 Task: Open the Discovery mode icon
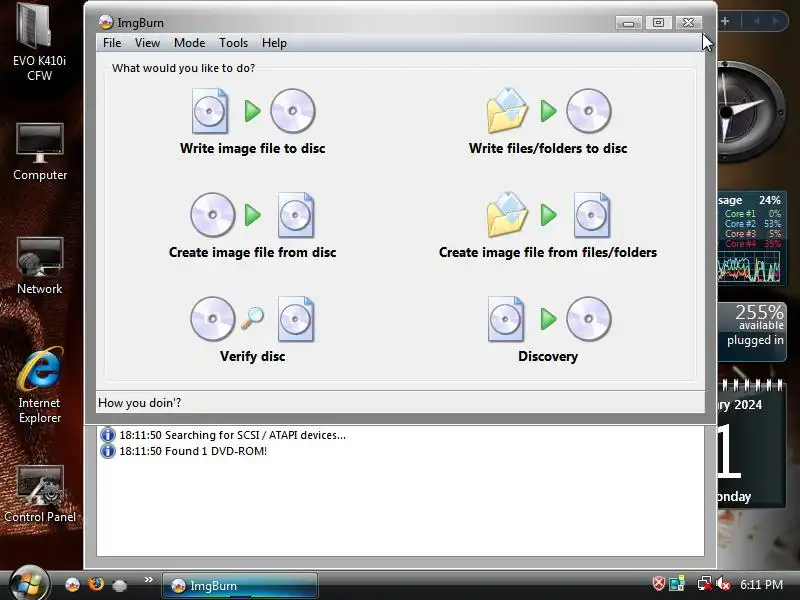(548, 319)
